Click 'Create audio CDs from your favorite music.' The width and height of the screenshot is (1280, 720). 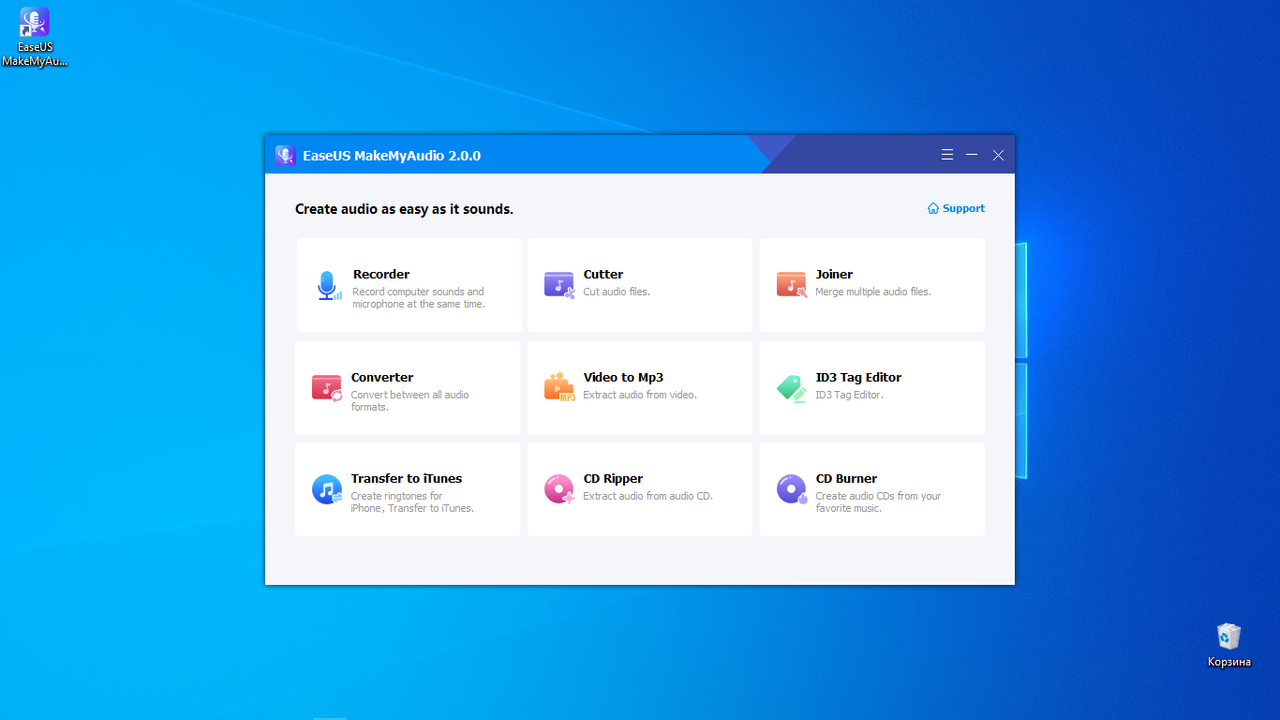(878, 502)
